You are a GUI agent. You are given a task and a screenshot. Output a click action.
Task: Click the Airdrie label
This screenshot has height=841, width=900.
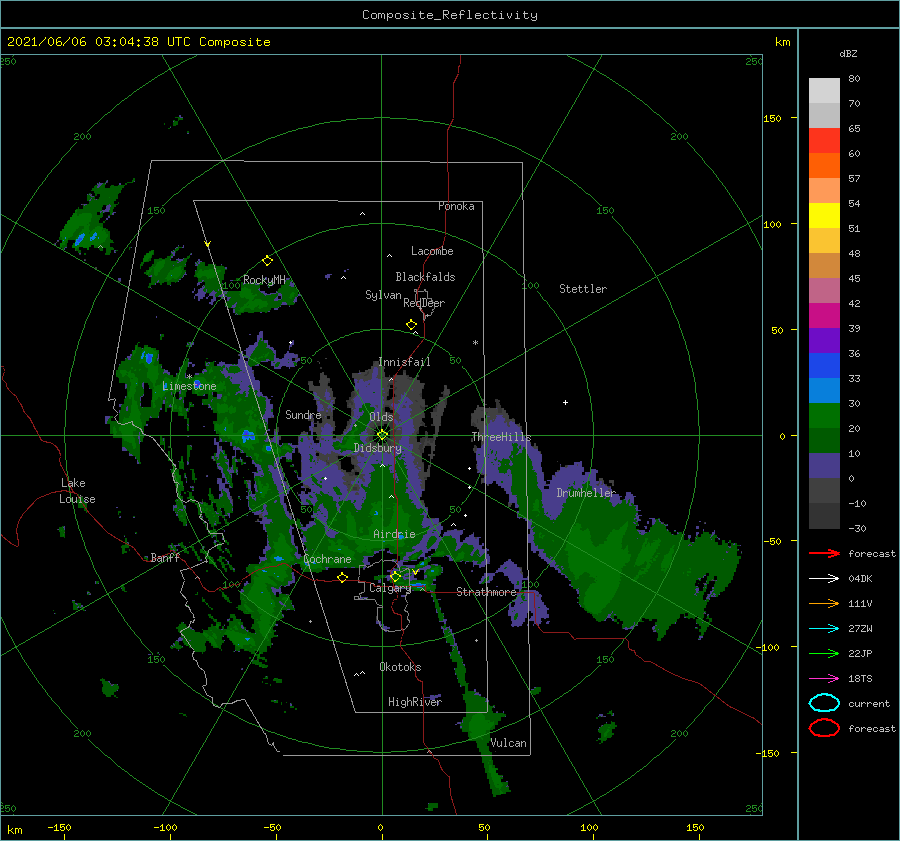(x=394, y=534)
